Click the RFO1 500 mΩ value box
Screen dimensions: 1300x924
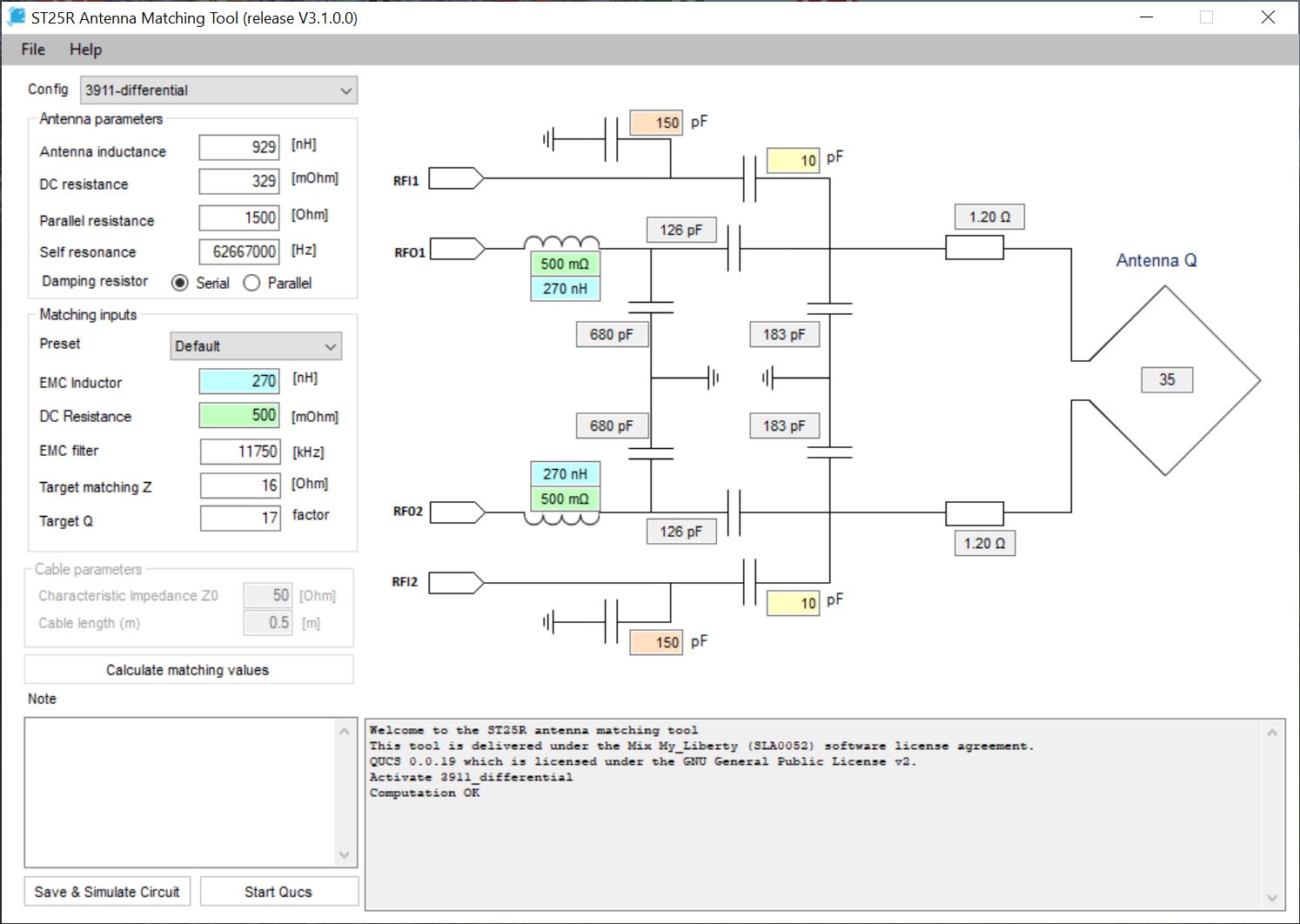coord(565,264)
